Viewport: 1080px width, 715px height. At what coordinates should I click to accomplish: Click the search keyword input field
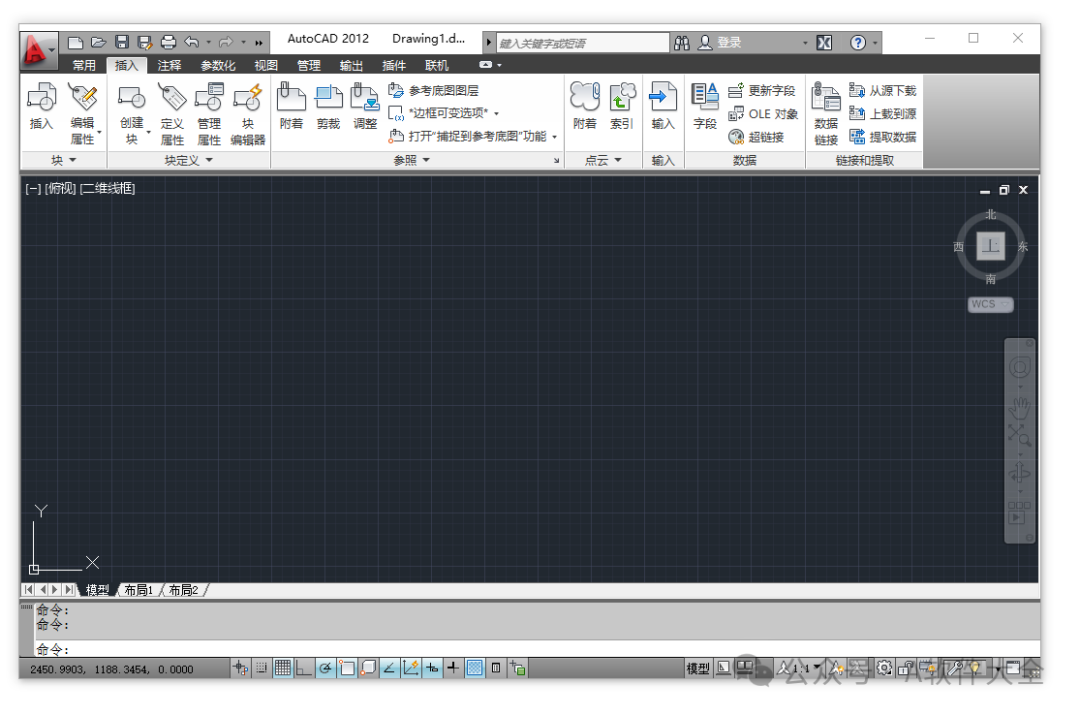tap(582, 43)
